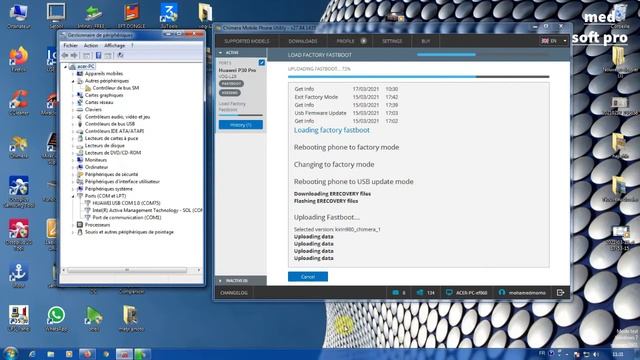Select the Moniteurs category

[96, 160]
